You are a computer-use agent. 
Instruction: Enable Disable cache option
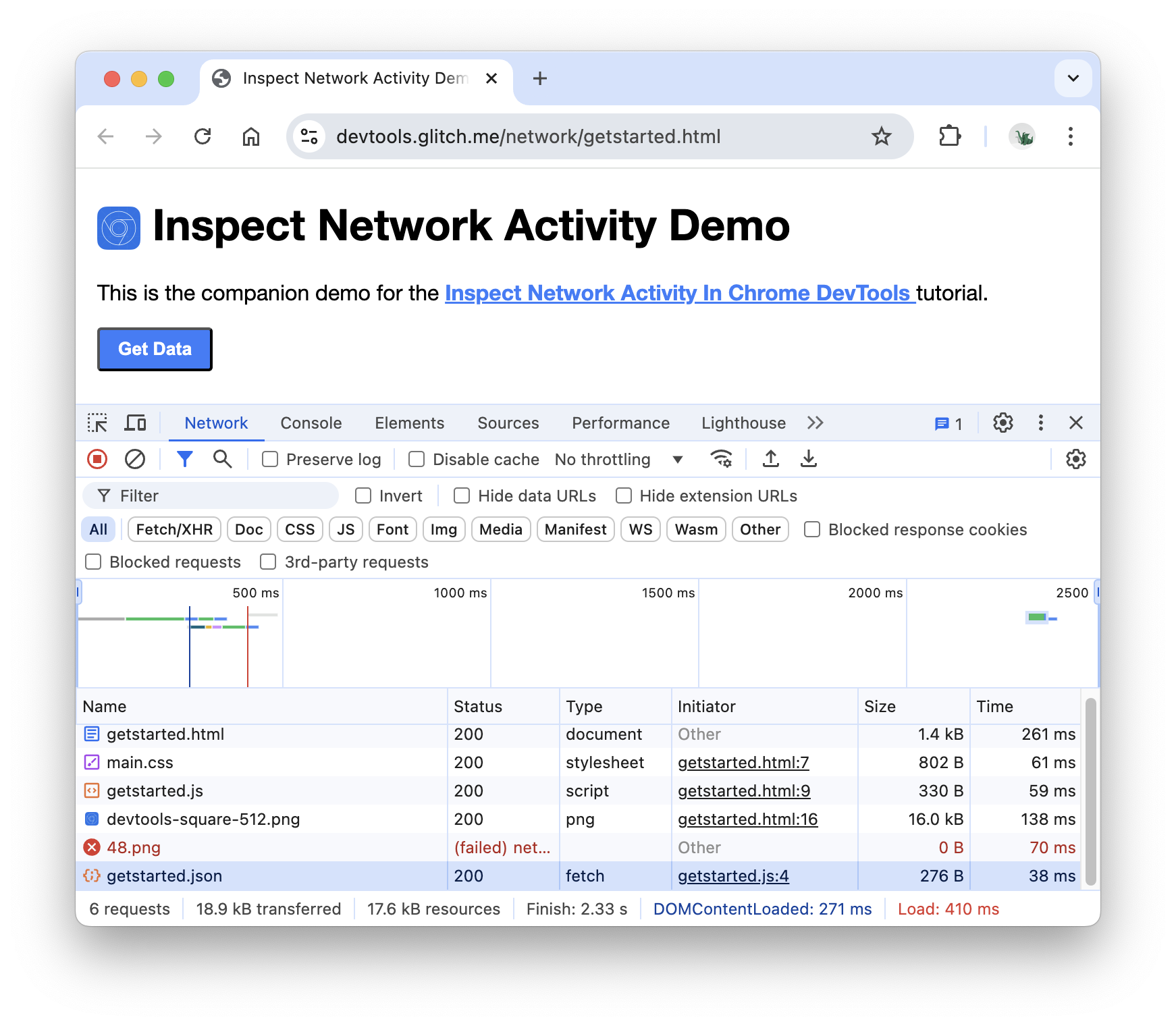point(416,459)
